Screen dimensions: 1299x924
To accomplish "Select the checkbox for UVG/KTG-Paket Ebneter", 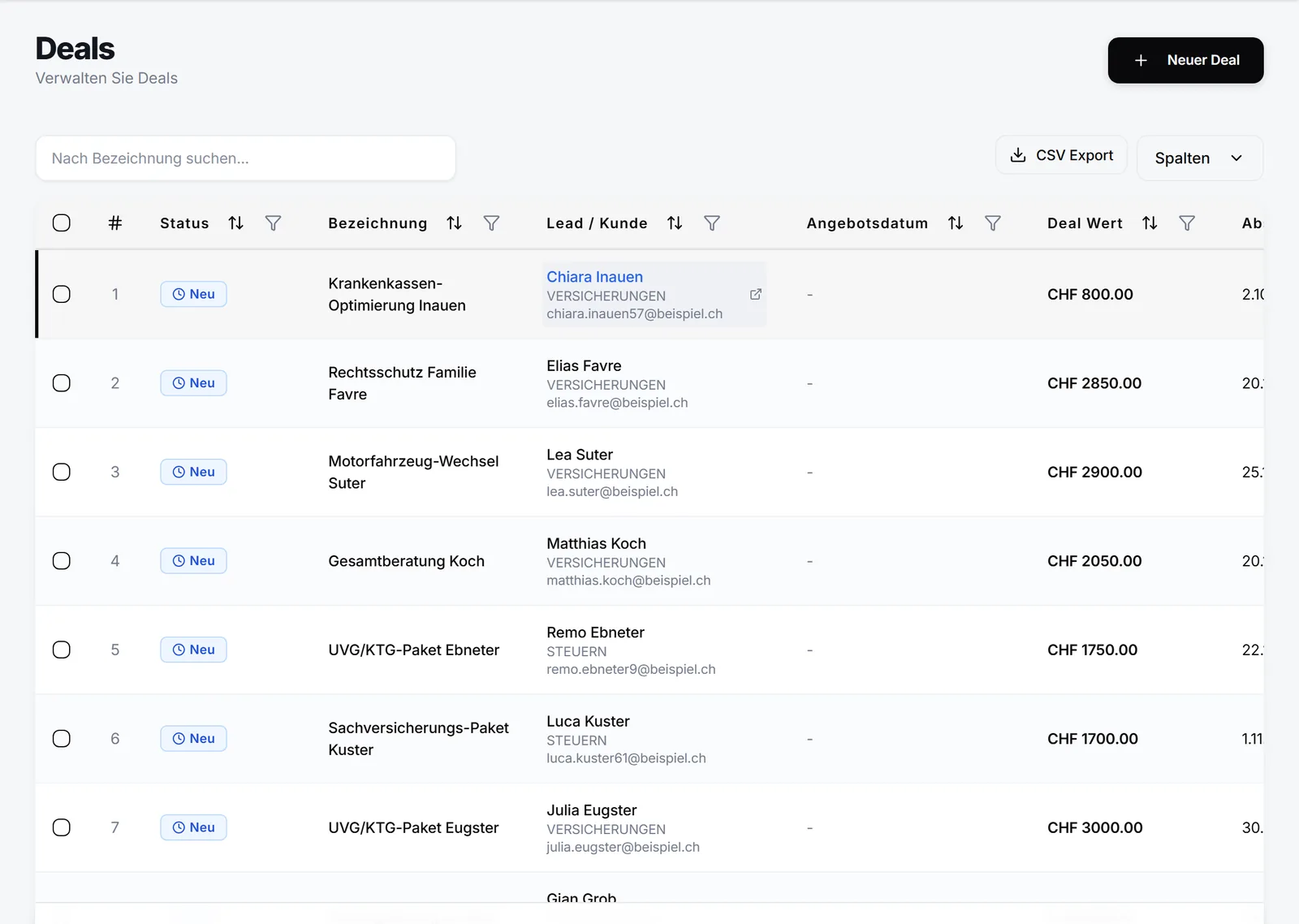I will (62, 650).
